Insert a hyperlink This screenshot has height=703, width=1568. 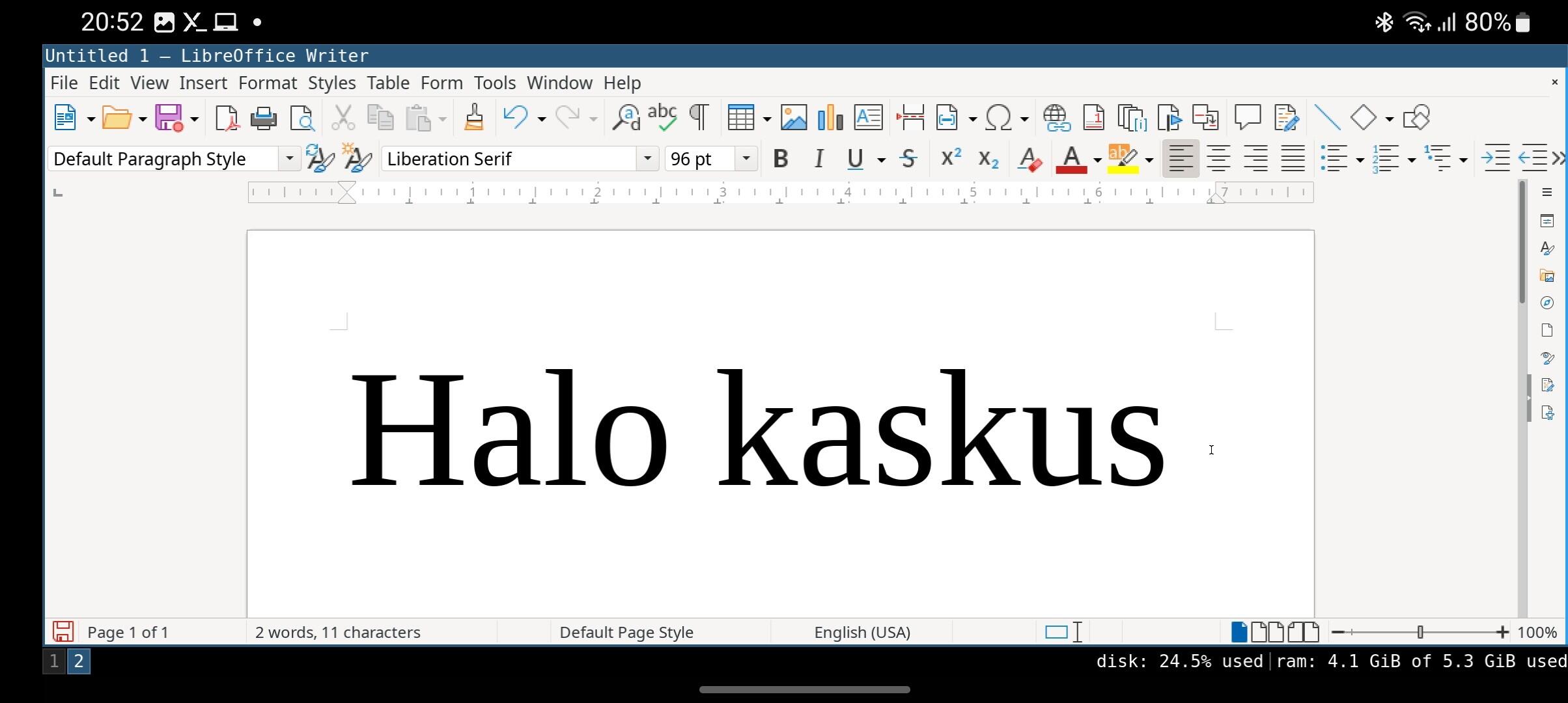coord(1057,118)
